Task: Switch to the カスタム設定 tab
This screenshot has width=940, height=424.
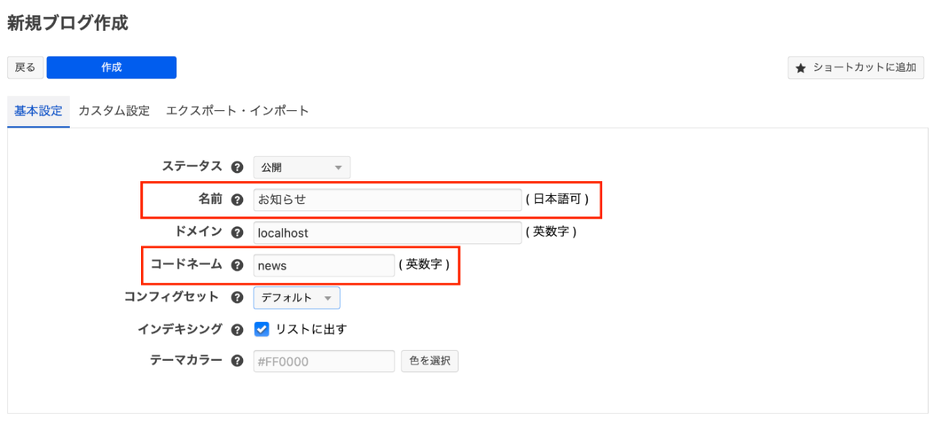Action: (114, 111)
